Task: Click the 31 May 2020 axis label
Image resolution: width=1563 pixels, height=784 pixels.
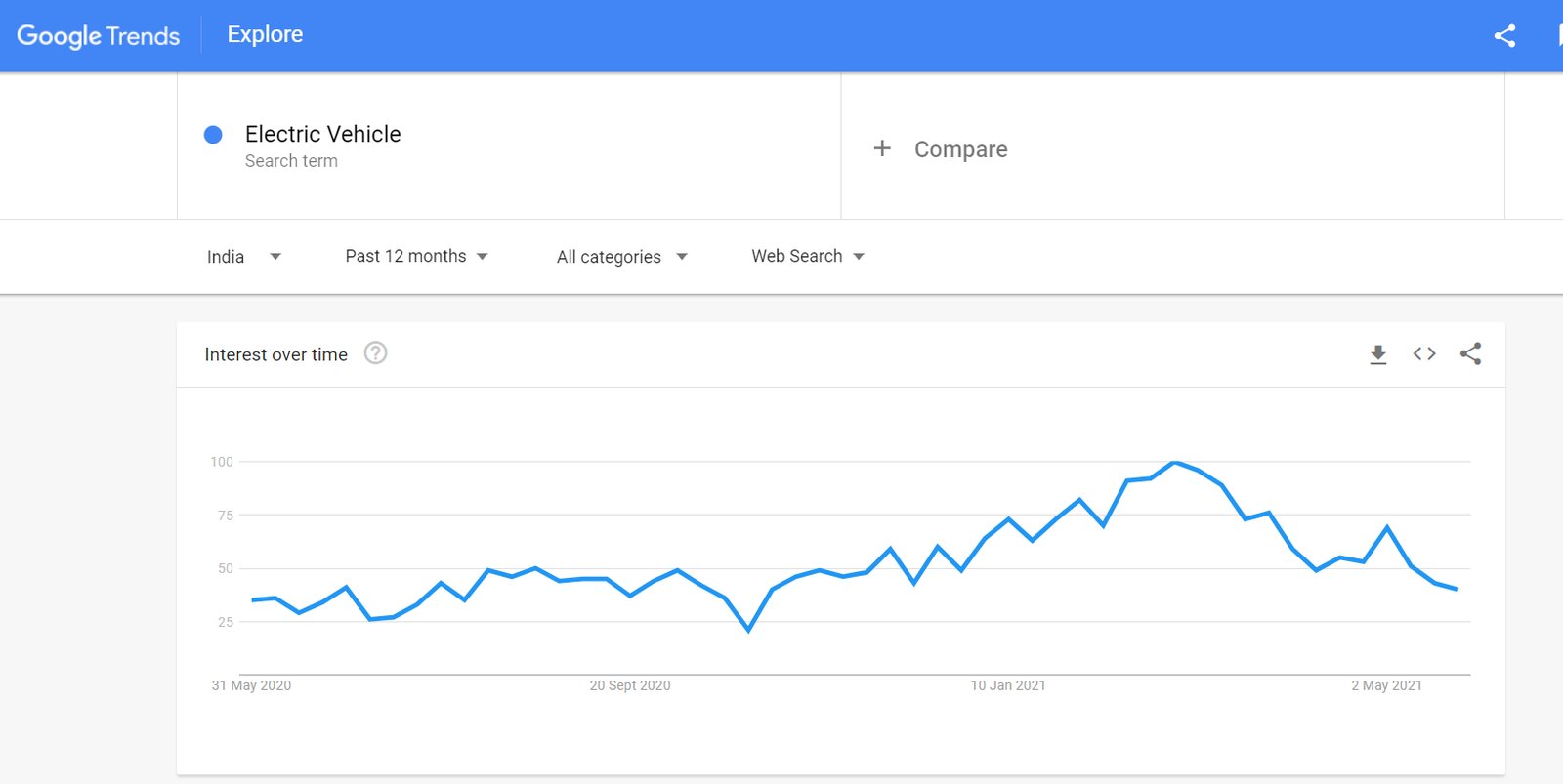Action: click(251, 684)
